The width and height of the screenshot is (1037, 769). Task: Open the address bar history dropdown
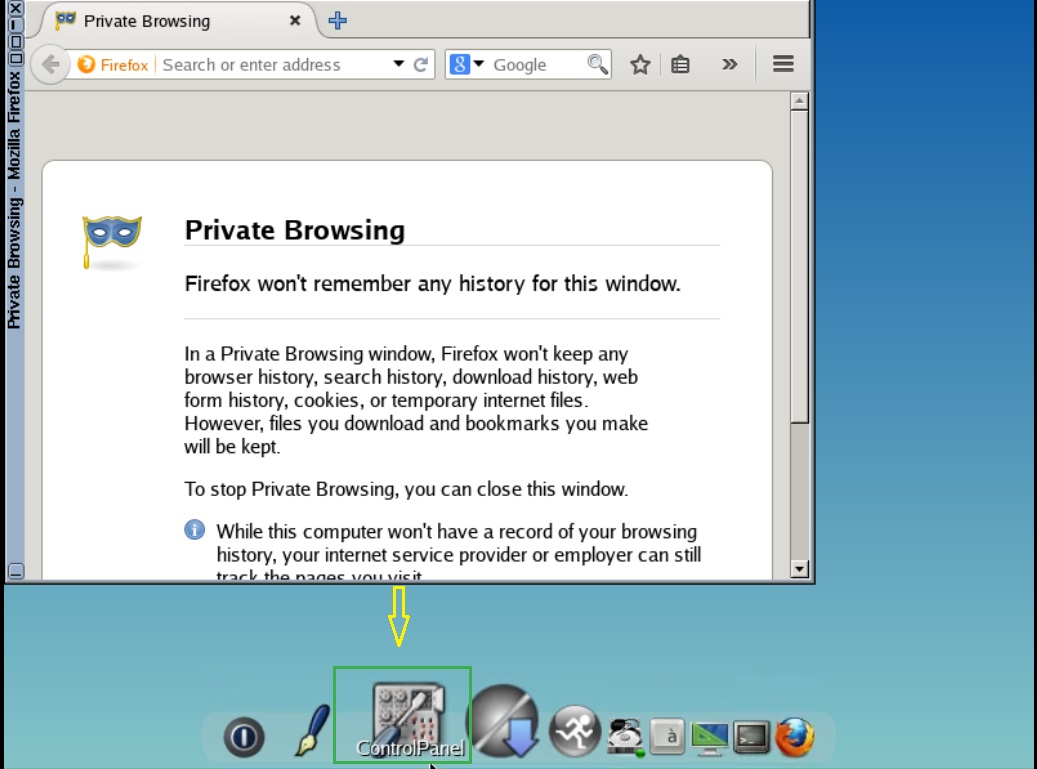click(398, 64)
